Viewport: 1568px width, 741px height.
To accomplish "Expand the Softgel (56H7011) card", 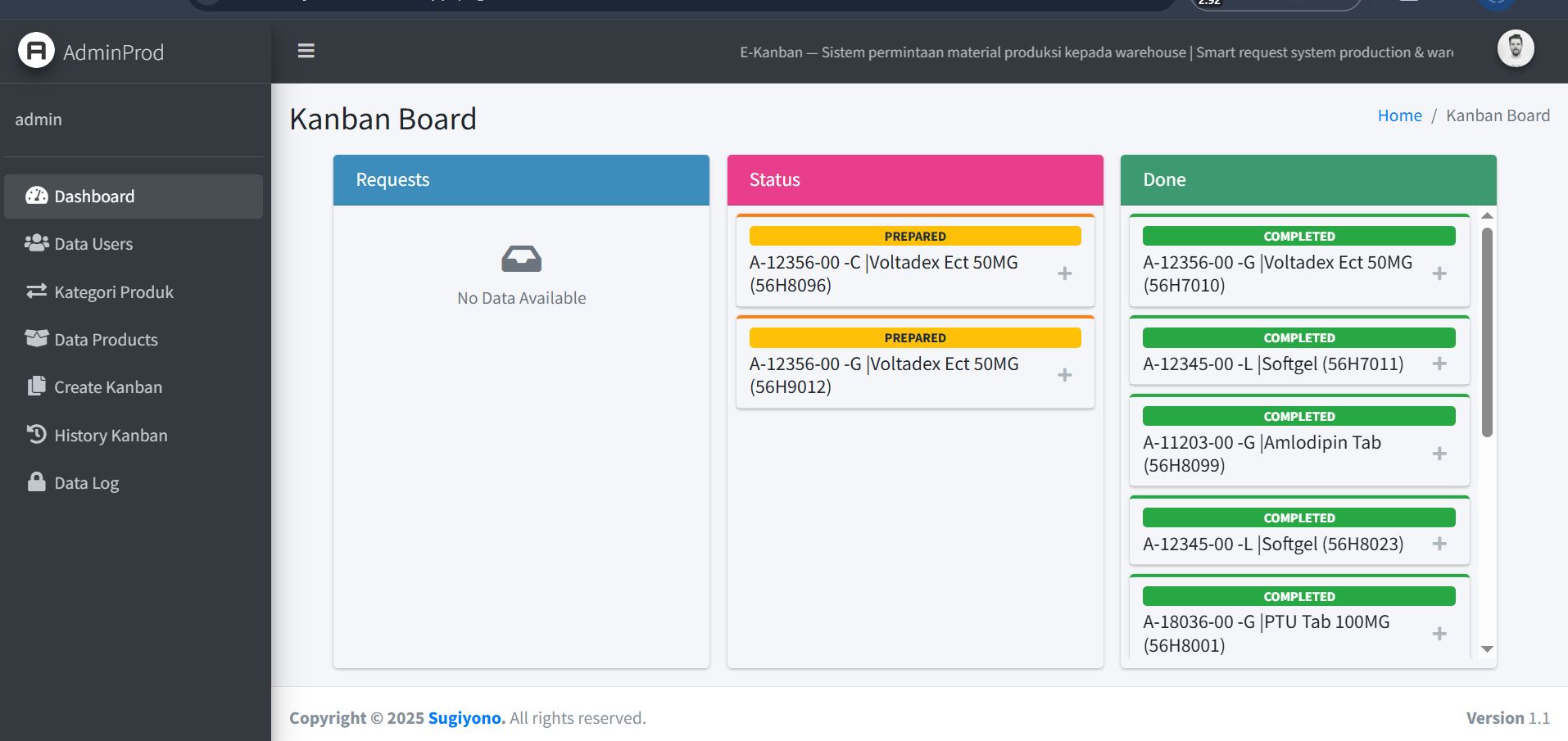I will coord(1439,364).
